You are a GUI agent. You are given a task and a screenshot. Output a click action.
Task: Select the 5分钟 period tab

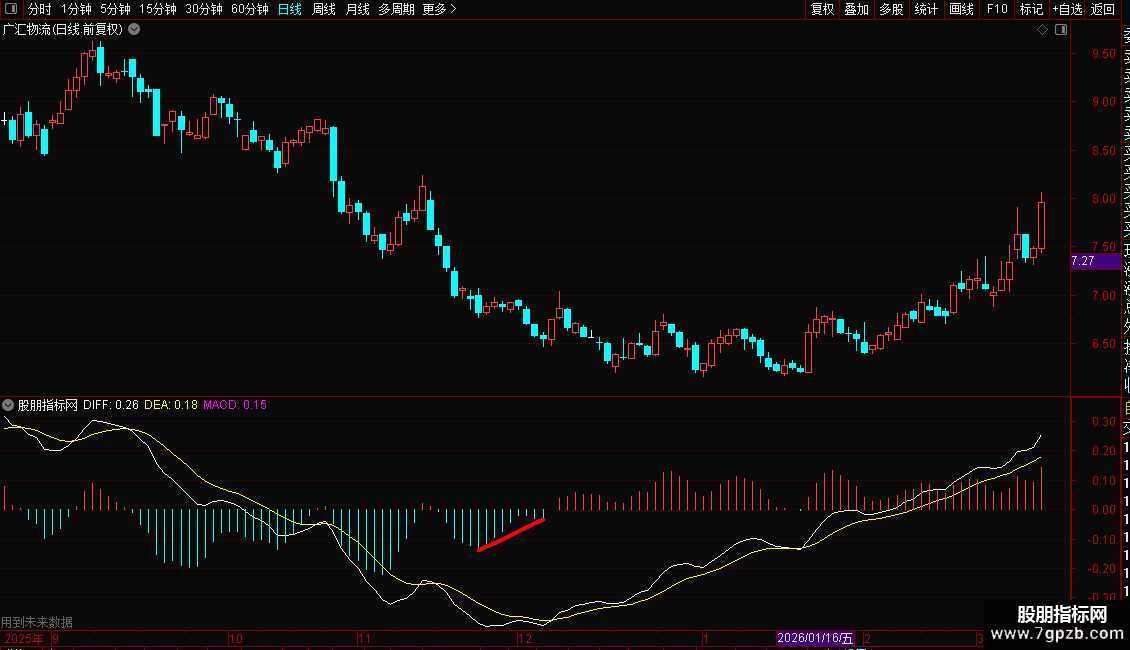[x=115, y=9]
